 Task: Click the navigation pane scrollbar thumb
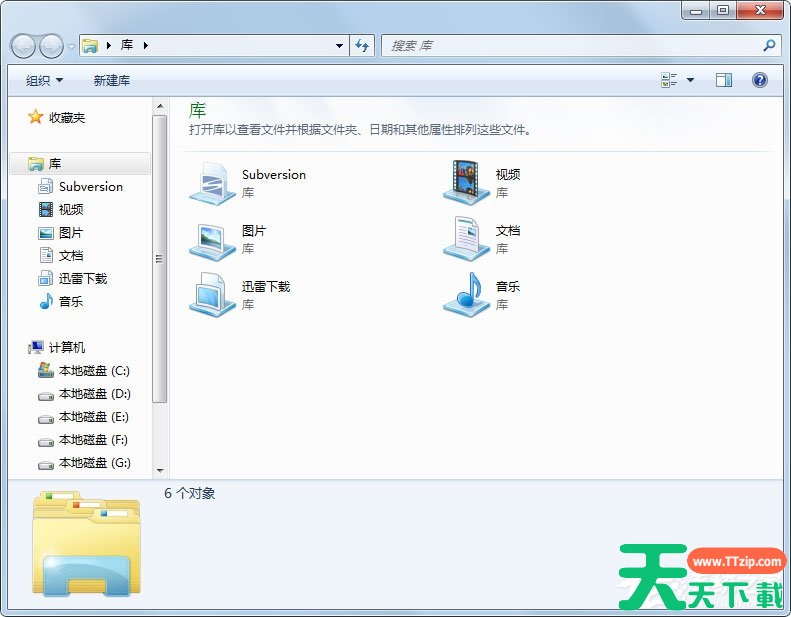(160, 259)
